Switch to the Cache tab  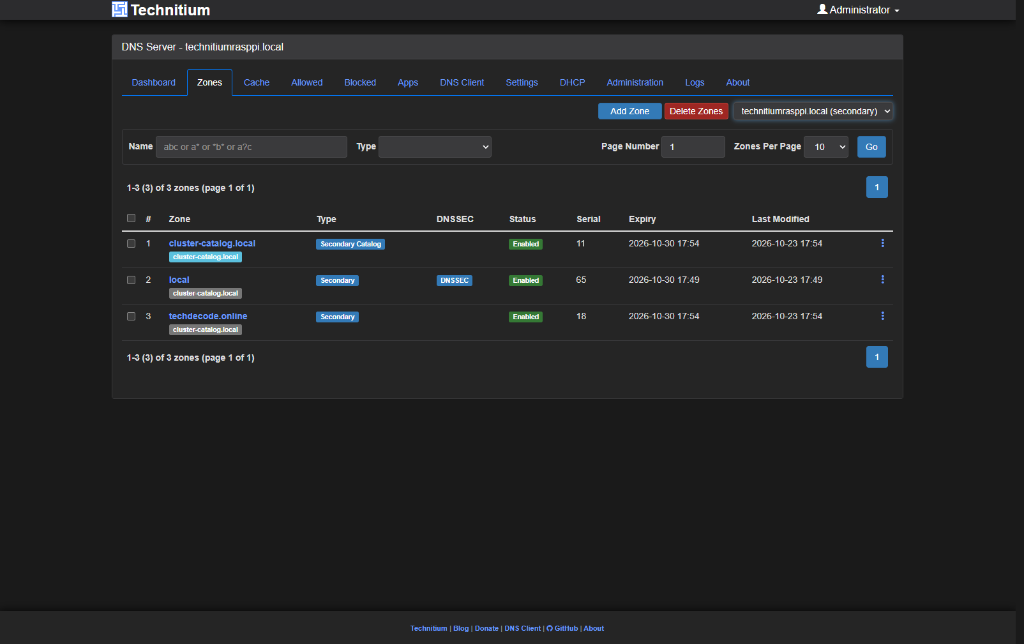(257, 82)
